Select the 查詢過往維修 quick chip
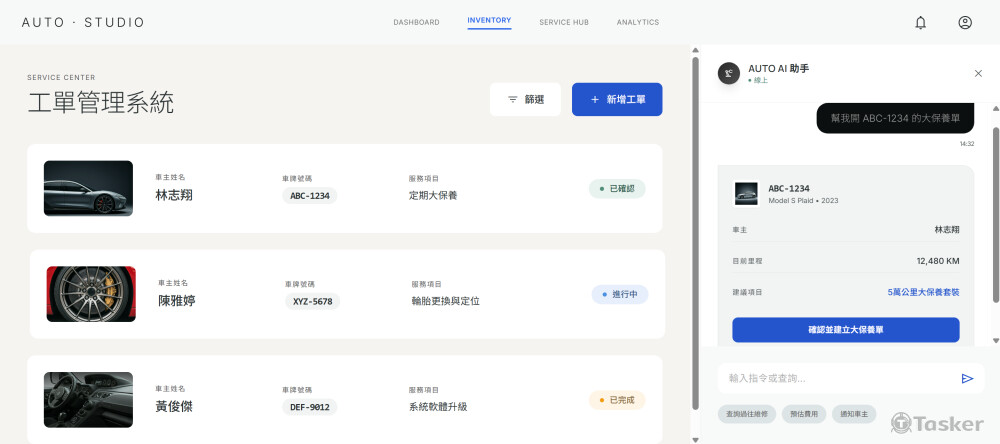Viewport: 1000px width, 444px height. (746, 413)
